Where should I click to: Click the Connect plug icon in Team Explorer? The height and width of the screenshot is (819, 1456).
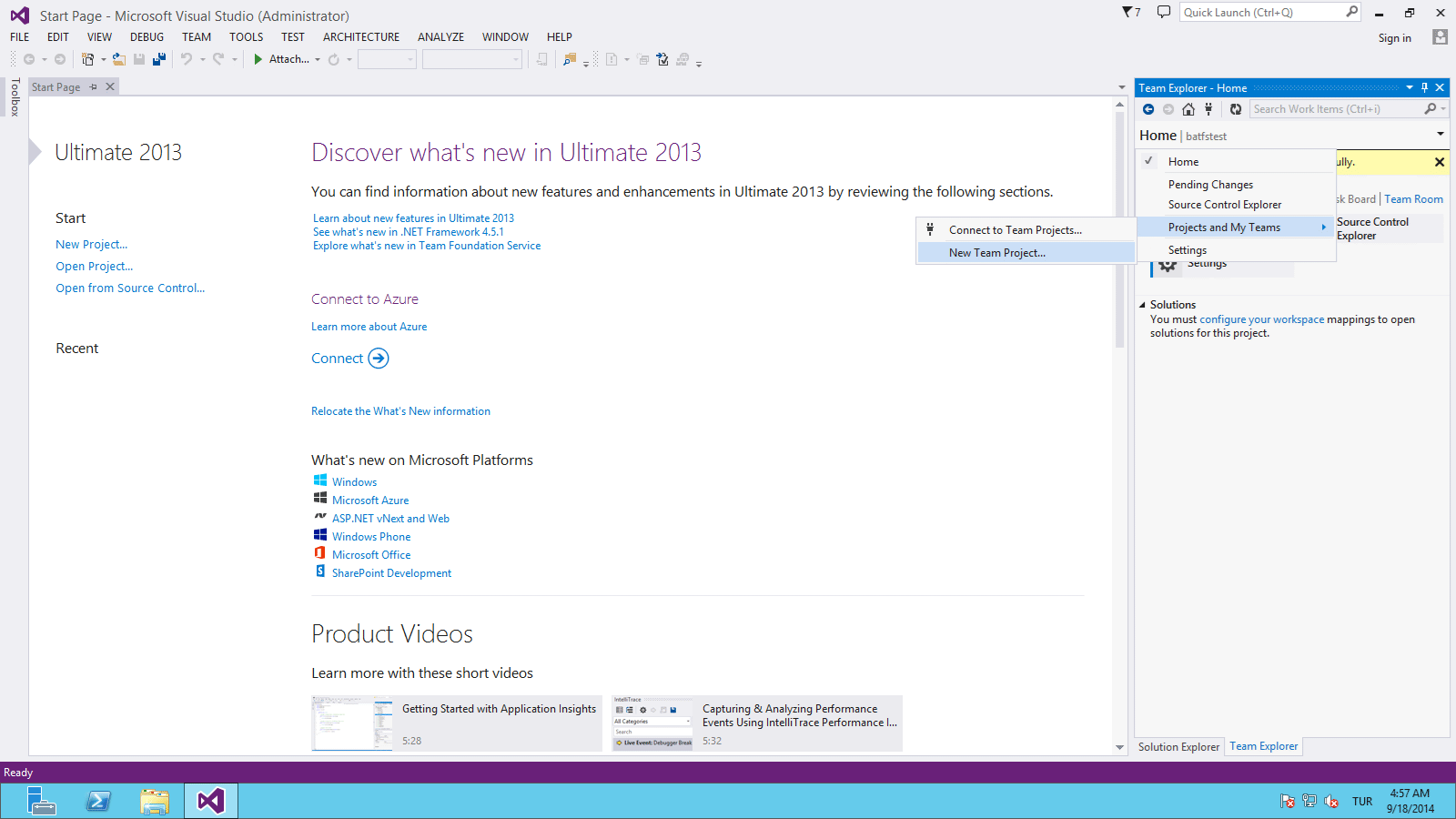pos(1208,108)
